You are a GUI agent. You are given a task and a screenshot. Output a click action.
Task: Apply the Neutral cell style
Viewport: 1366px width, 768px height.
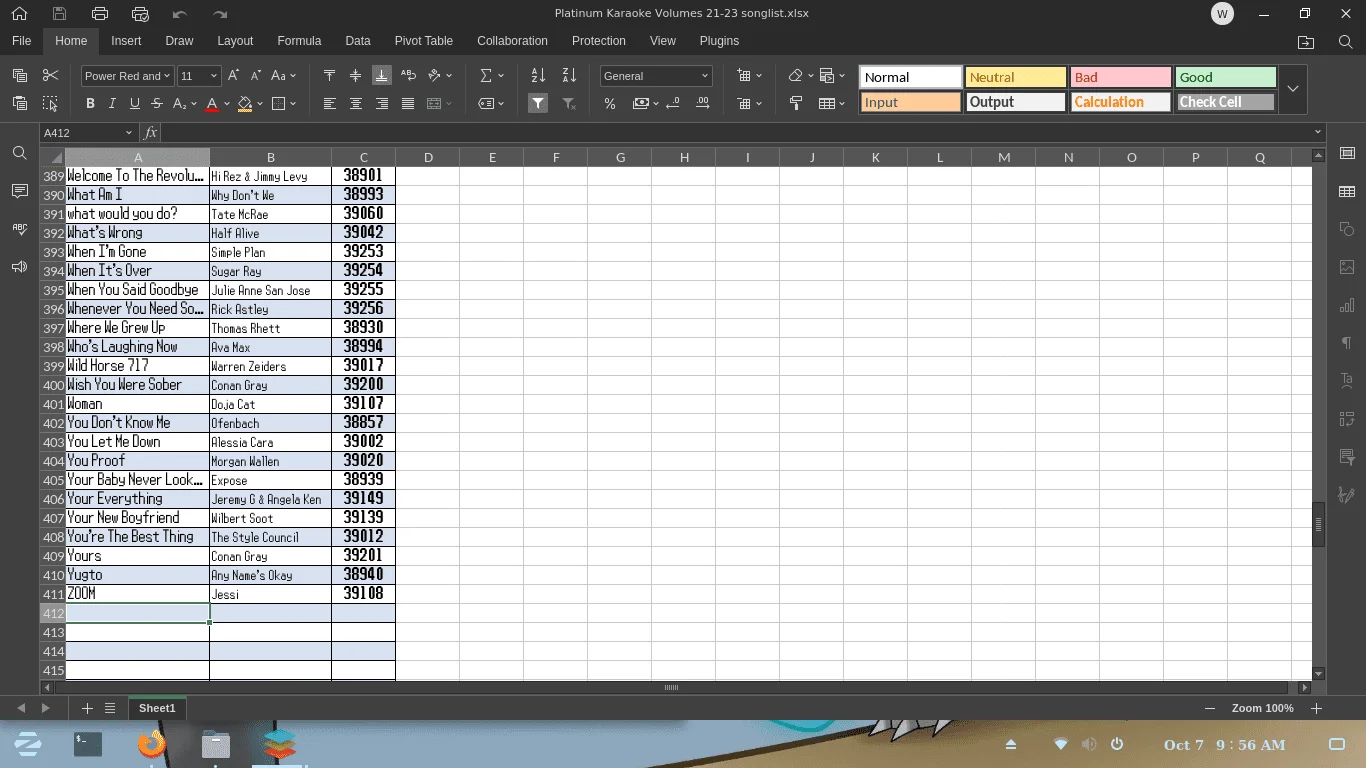pyautogui.click(x=1015, y=77)
